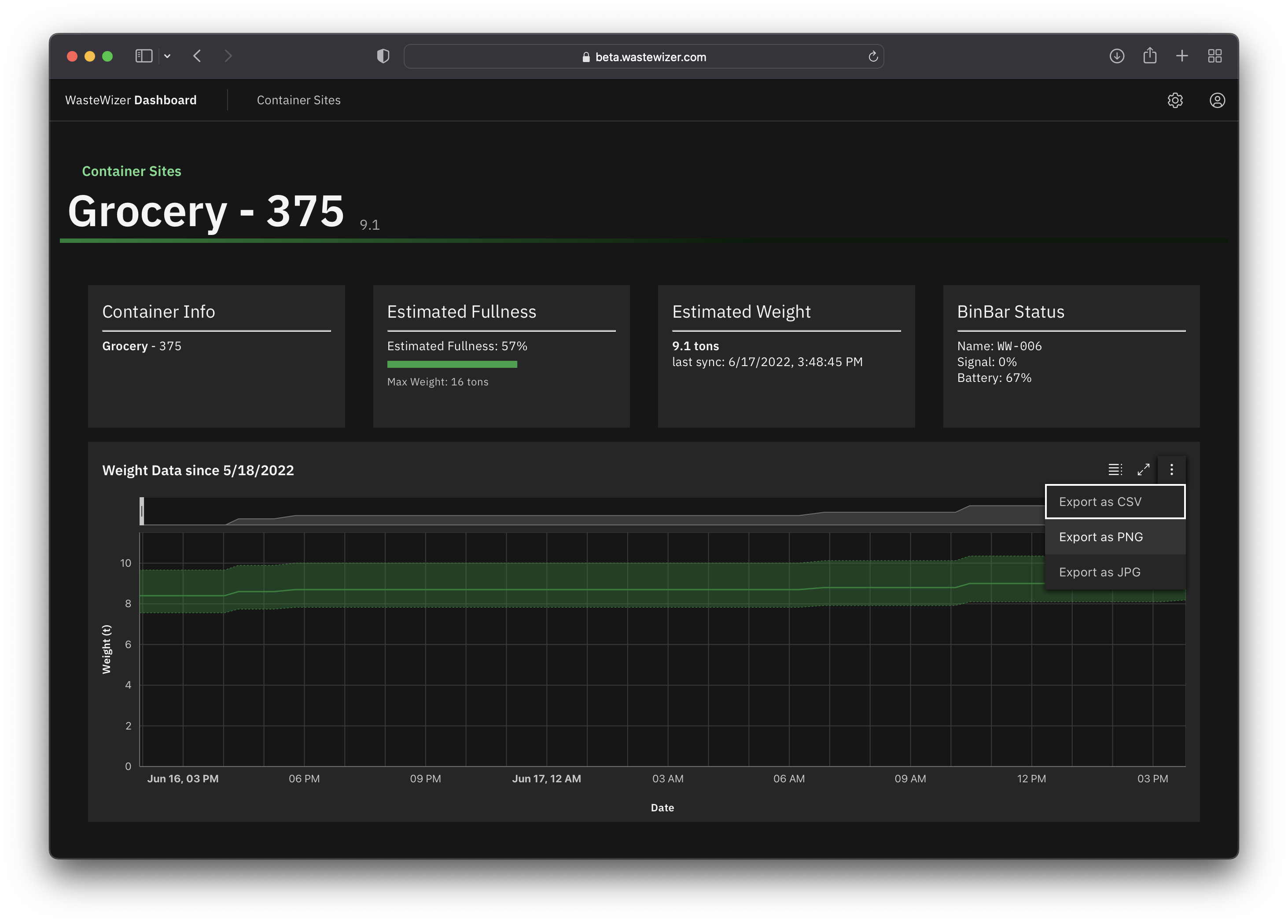1288x924 pixels.
Task: Select BinBar 'Name: WW-006' text
Action: 999,346
